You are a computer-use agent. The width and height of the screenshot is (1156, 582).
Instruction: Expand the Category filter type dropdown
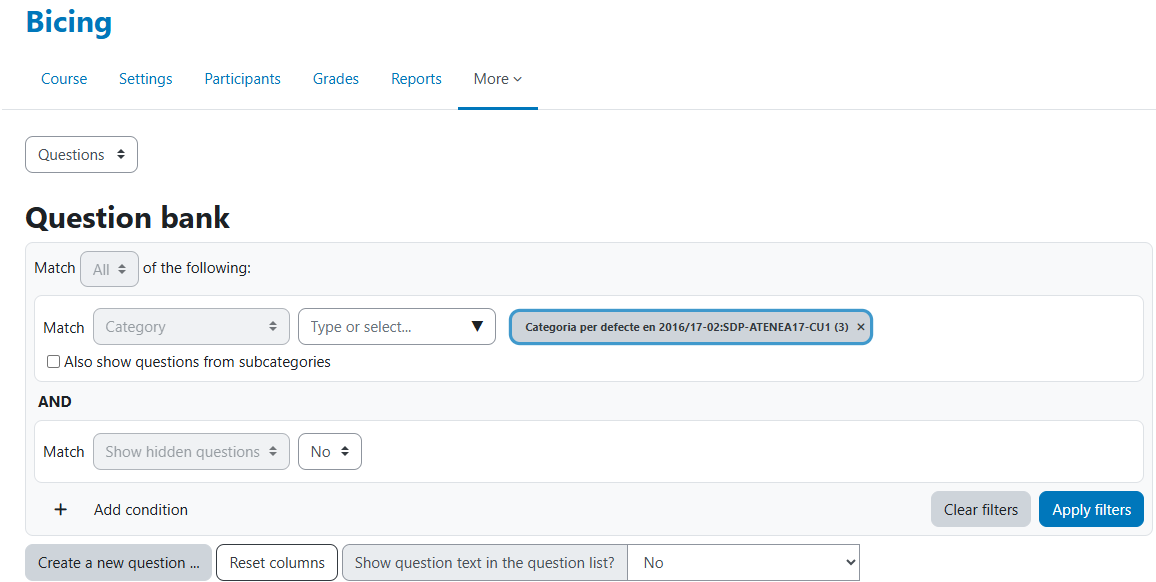tap(190, 327)
